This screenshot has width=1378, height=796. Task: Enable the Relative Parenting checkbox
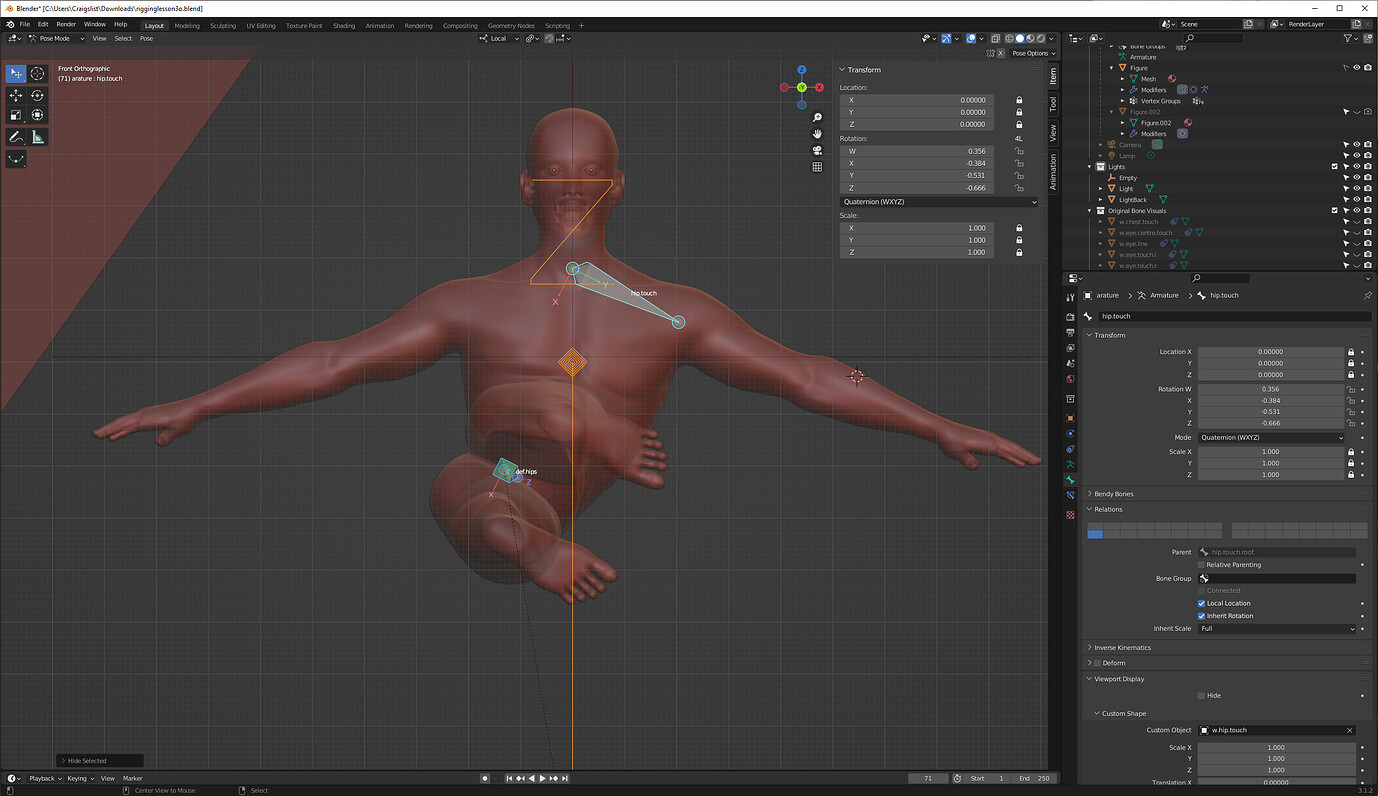click(x=1202, y=565)
